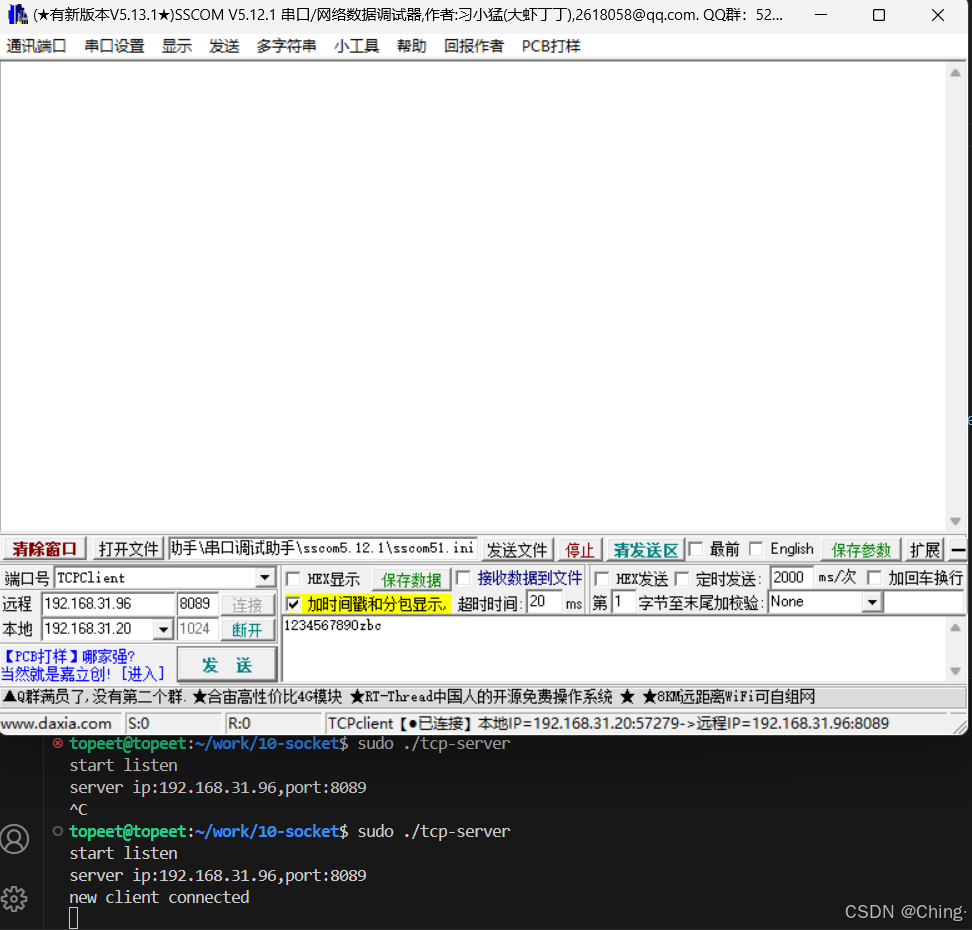
Task: Click 打开文件 button
Action: (x=128, y=549)
